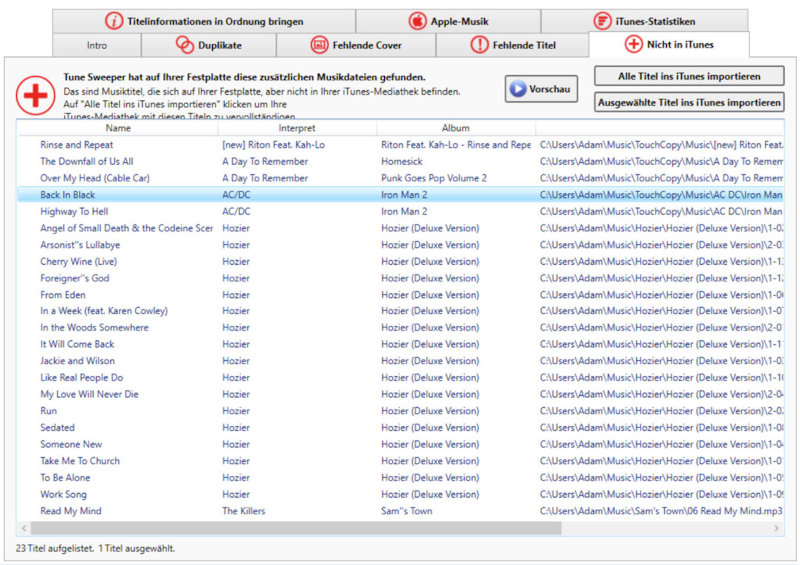This screenshot has height=565, width=800.
Task: Click AC/DC artist in Highway To Hell row
Action: pos(236,211)
